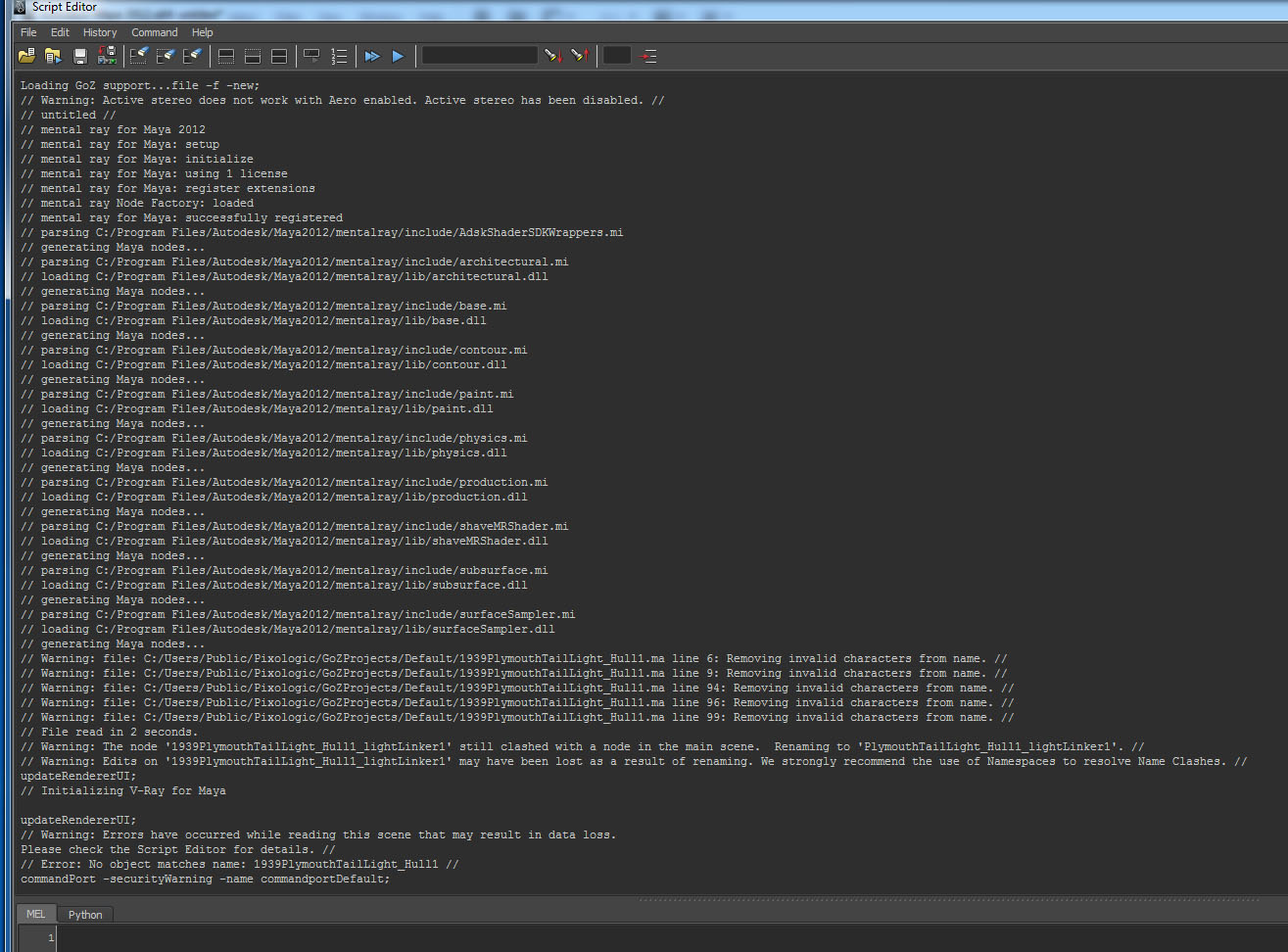Click the Script Editor title bar icon

point(20,7)
